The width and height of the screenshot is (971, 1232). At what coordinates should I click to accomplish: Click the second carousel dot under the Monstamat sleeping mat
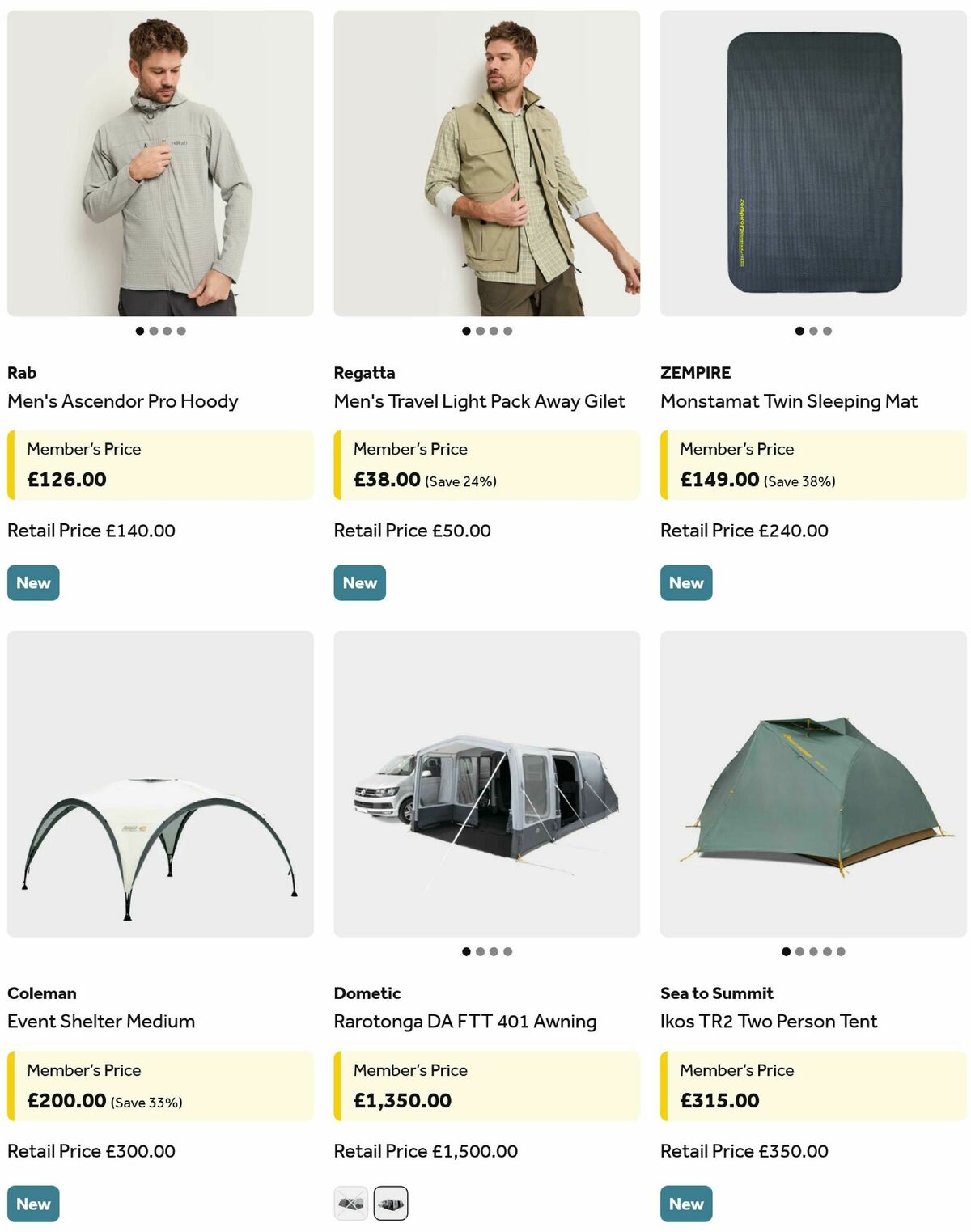tap(812, 330)
